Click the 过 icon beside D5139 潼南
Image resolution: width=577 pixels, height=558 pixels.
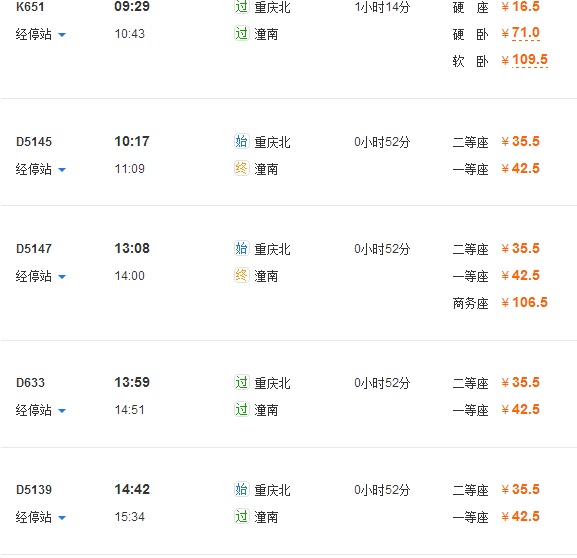pos(241,516)
